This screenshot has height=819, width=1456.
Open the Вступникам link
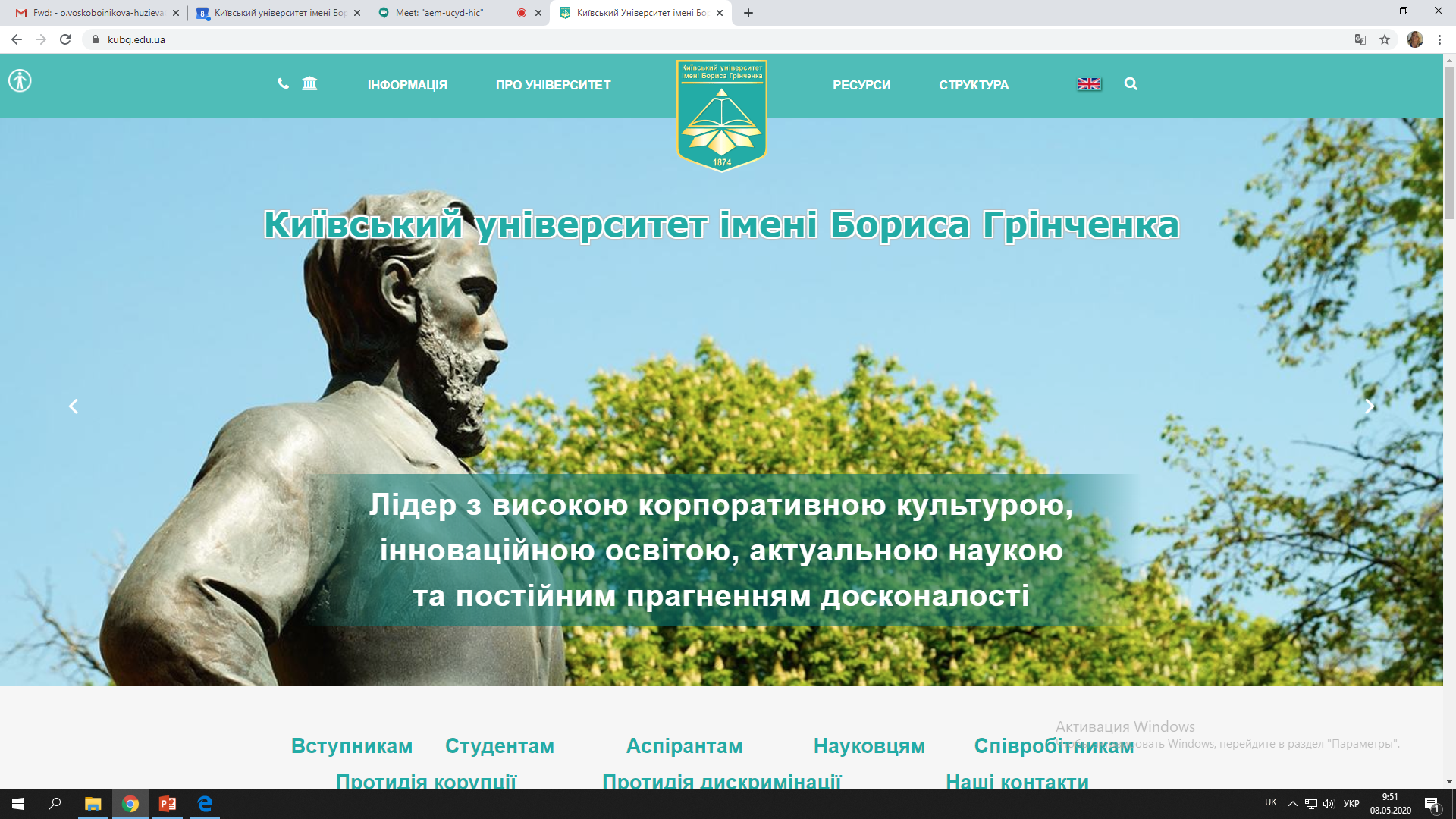point(352,745)
